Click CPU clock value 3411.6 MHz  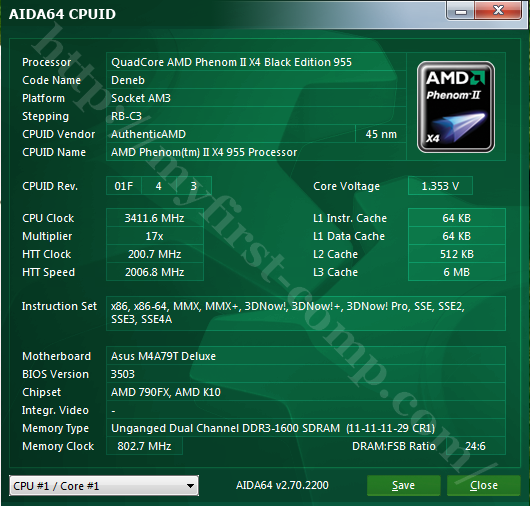(x=155, y=218)
